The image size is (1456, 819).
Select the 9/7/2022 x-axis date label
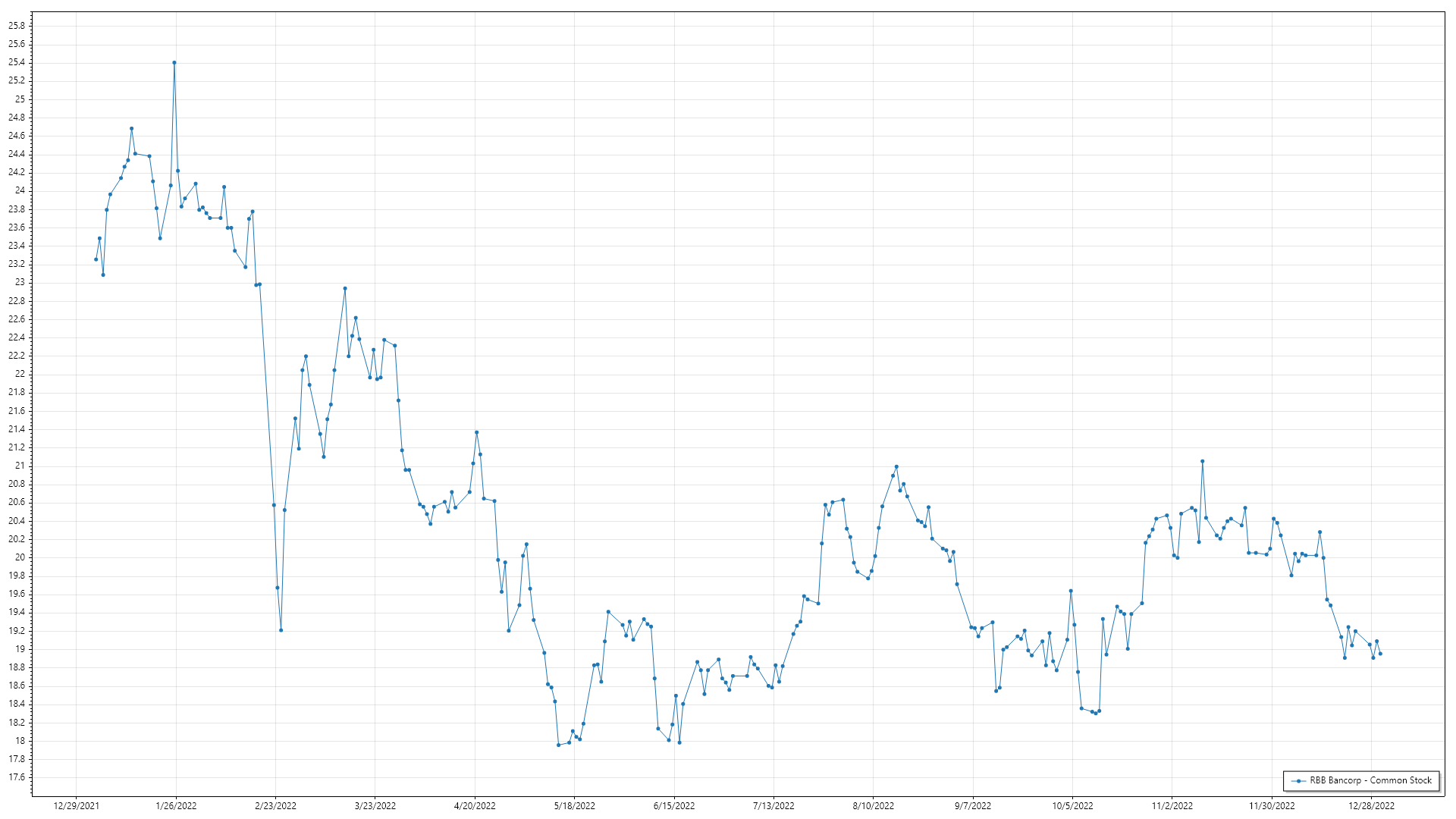pos(972,806)
